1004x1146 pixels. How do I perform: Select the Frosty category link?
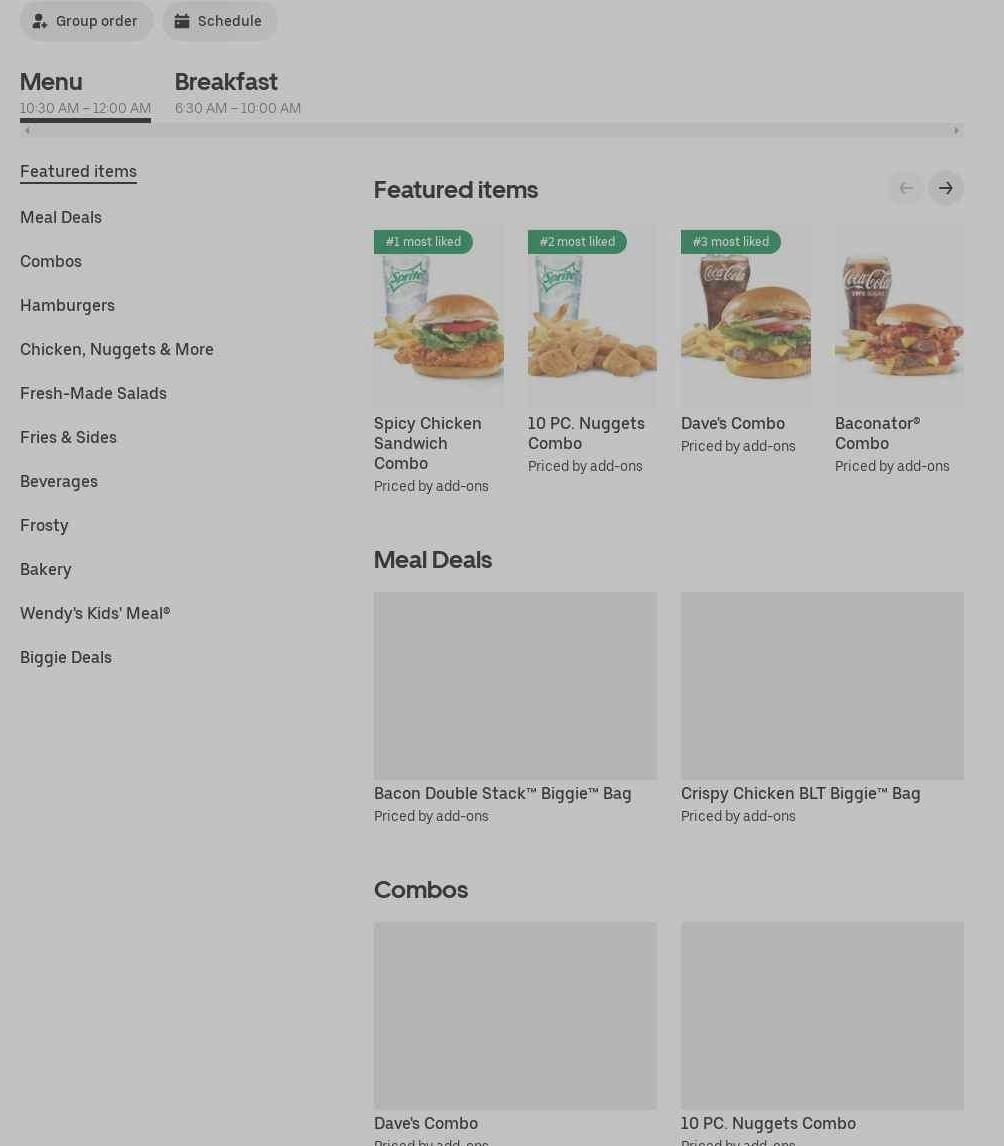pyautogui.click(x=44, y=525)
